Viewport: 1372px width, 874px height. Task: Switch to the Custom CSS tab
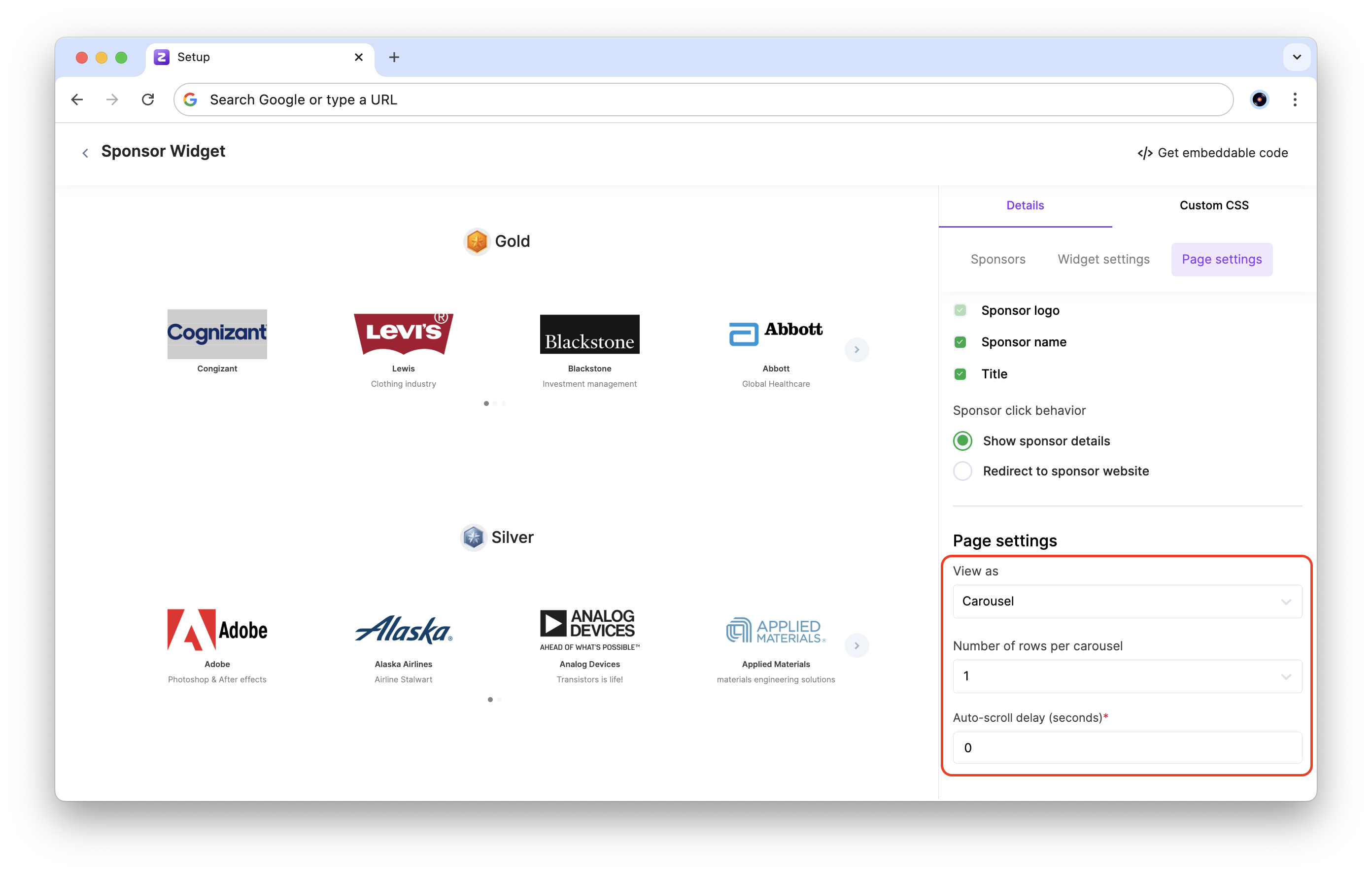click(1214, 205)
